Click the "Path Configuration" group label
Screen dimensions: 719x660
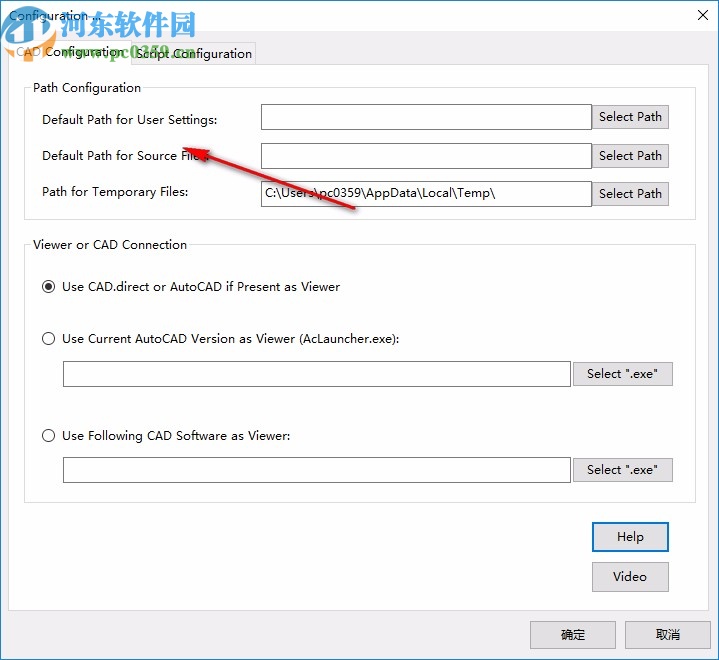pos(87,88)
